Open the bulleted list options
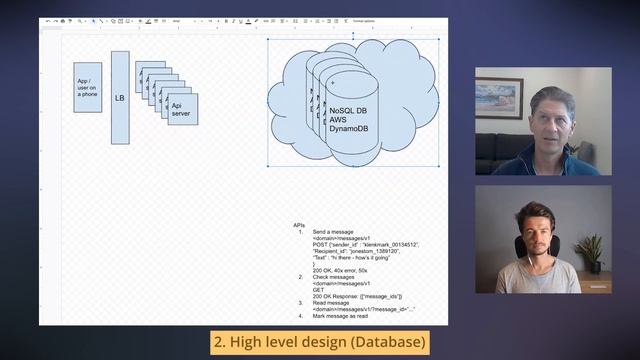Screen dimensions: 640x360 (x=318, y=21)
